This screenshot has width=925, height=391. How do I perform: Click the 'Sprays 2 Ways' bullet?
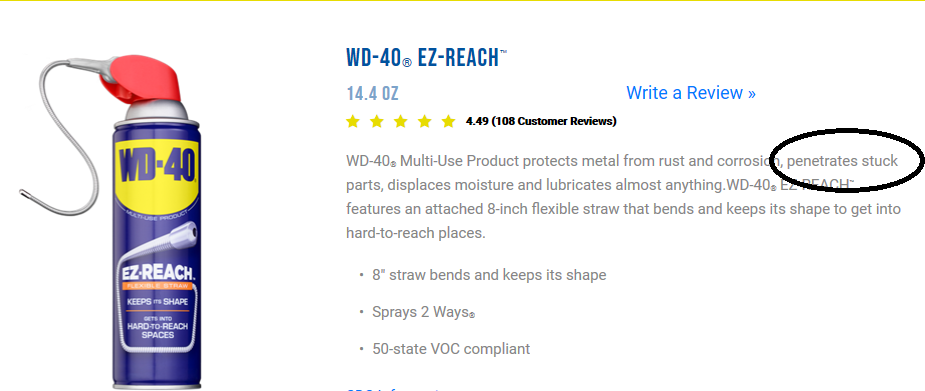click(x=424, y=312)
